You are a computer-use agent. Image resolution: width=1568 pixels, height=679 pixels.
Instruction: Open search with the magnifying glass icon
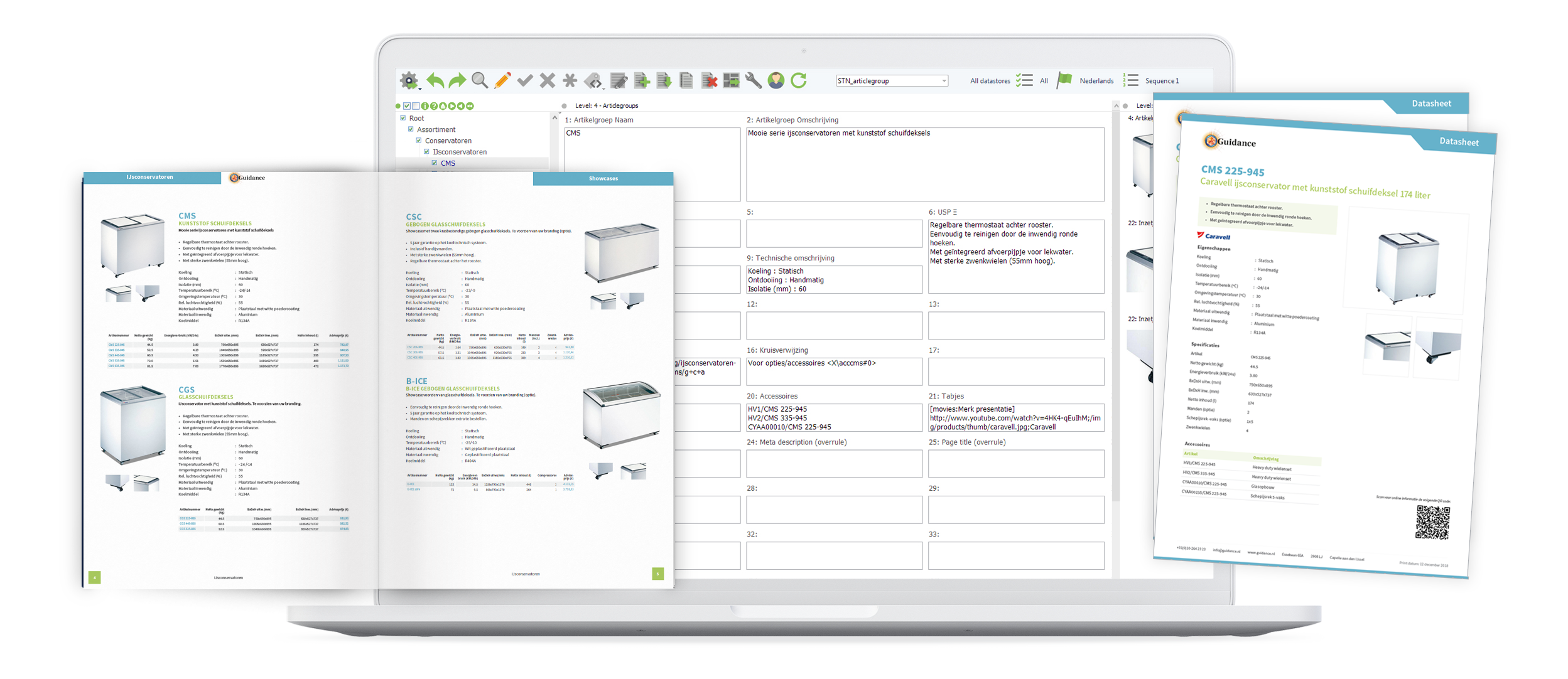point(480,80)
